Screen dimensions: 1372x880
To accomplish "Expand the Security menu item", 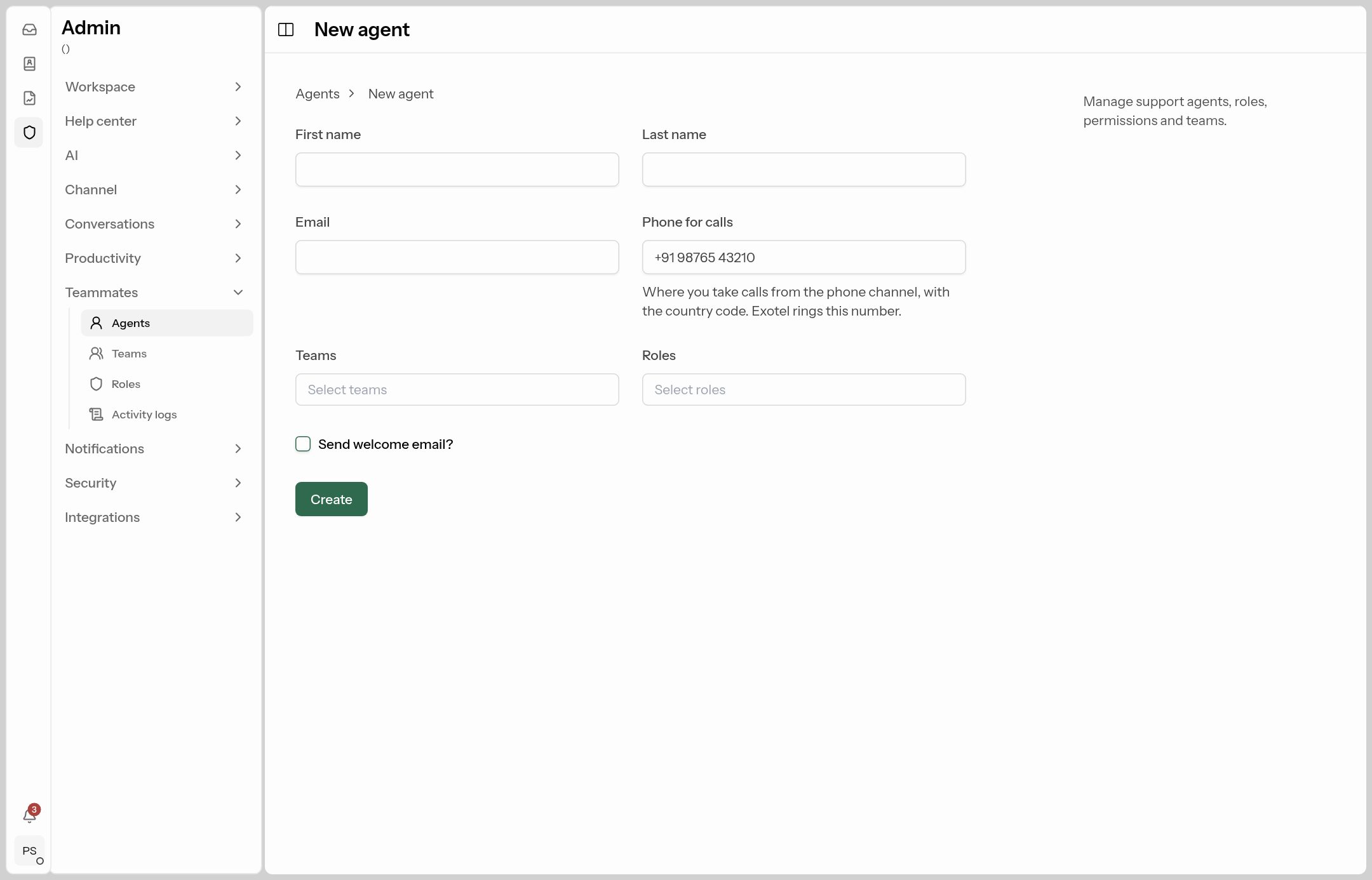I will (x=154, y=483).
